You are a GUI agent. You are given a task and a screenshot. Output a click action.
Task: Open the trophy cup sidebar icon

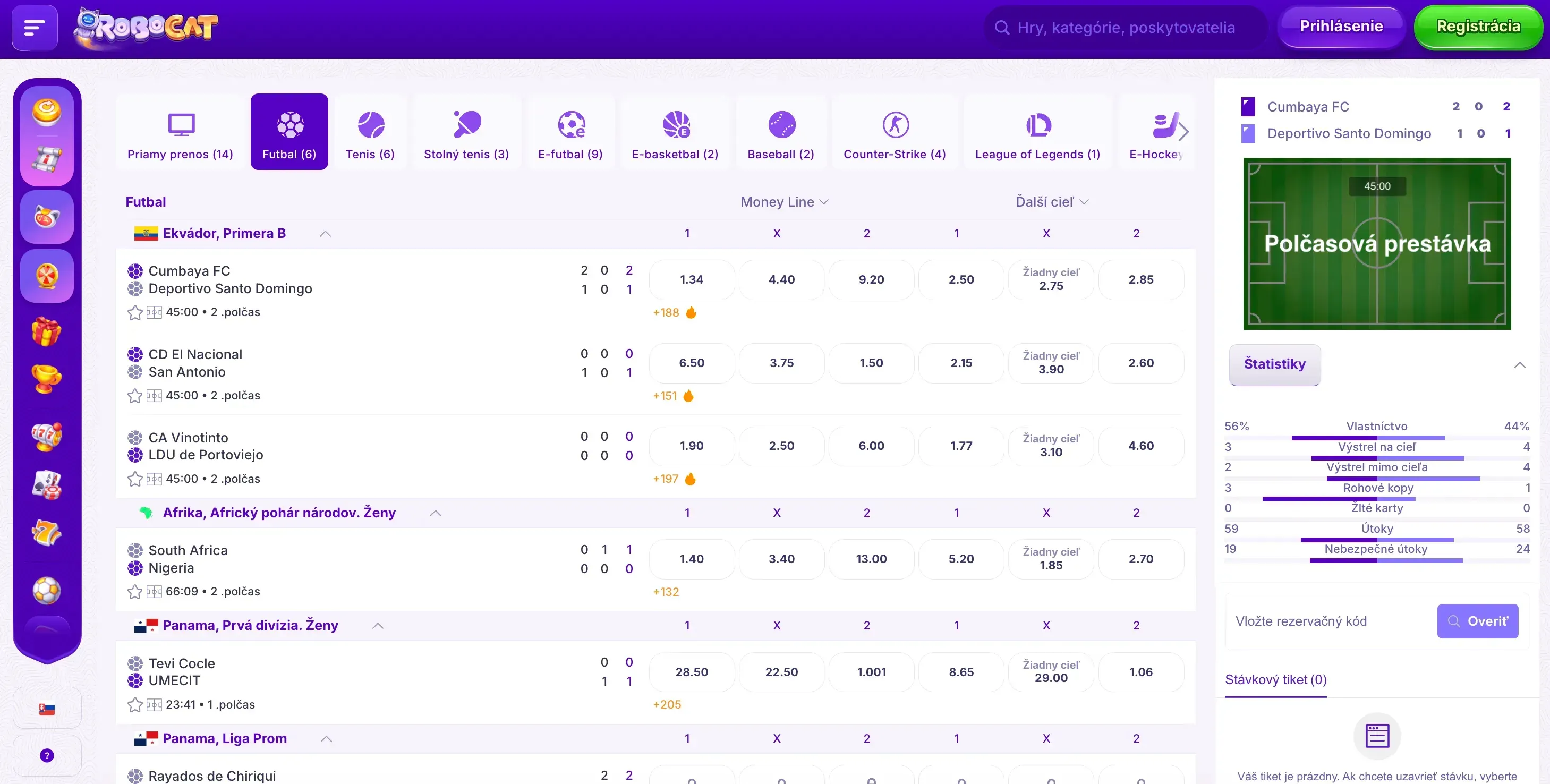[x=47, y=379]
